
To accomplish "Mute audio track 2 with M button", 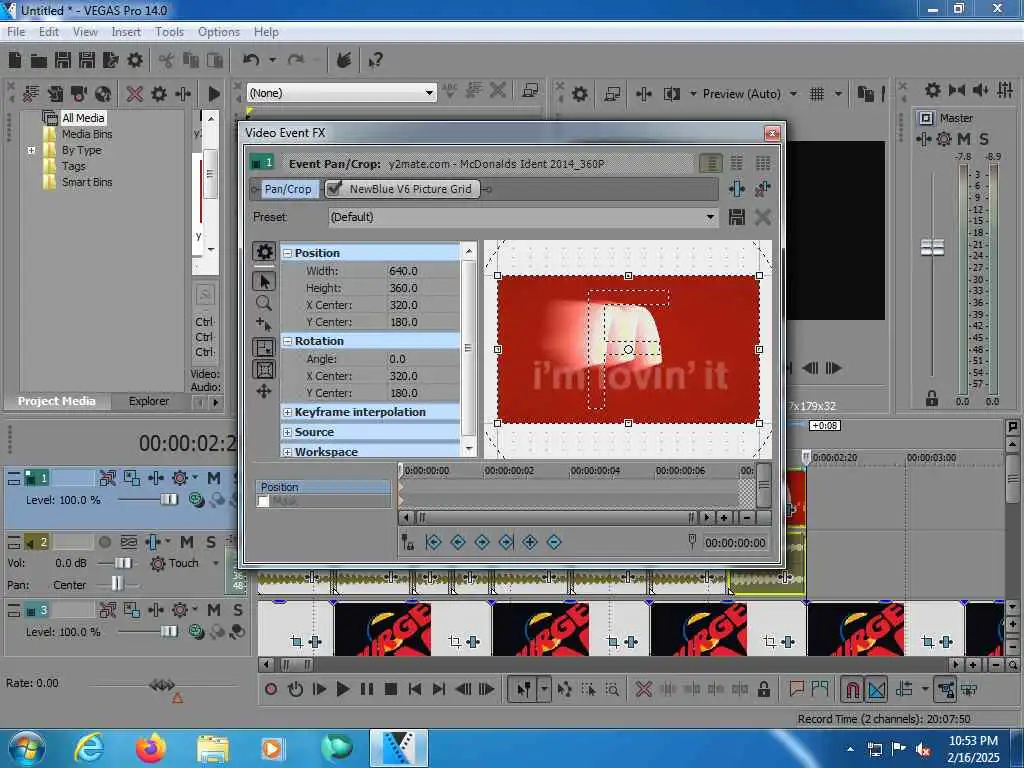I will tap(187, 541).
